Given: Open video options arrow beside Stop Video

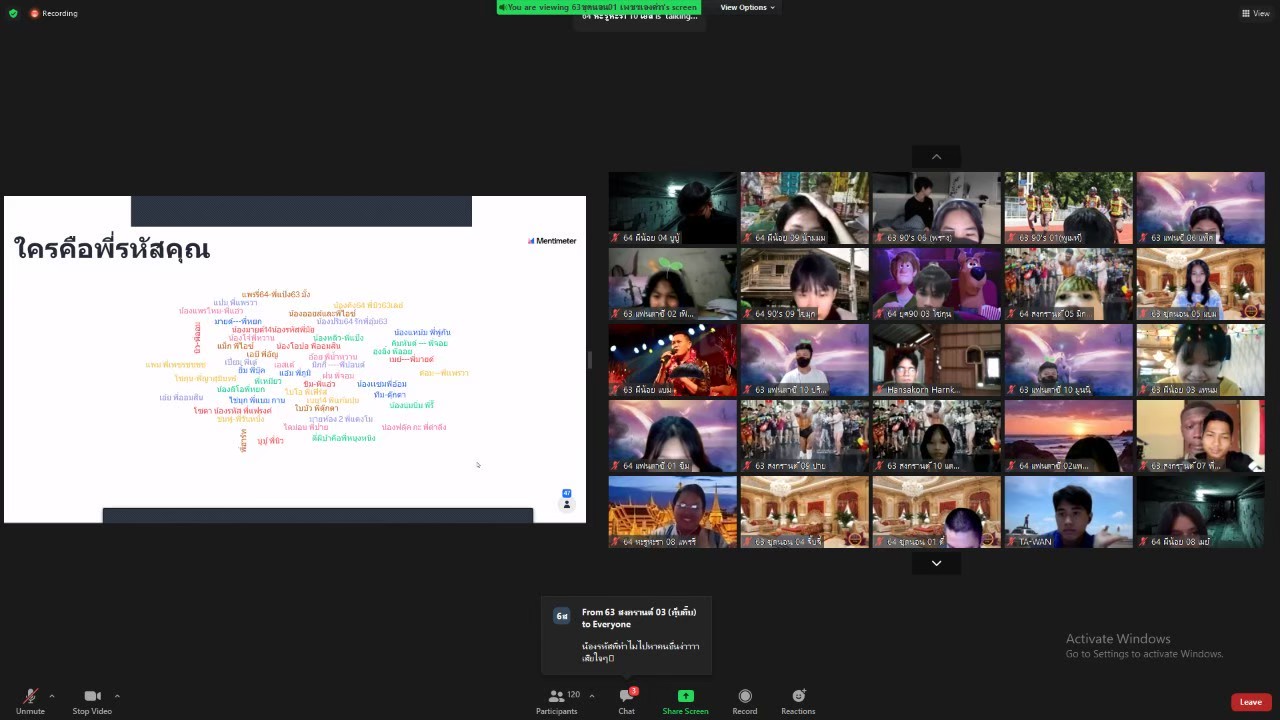Looking at the screenshot, I should point(117,696).
